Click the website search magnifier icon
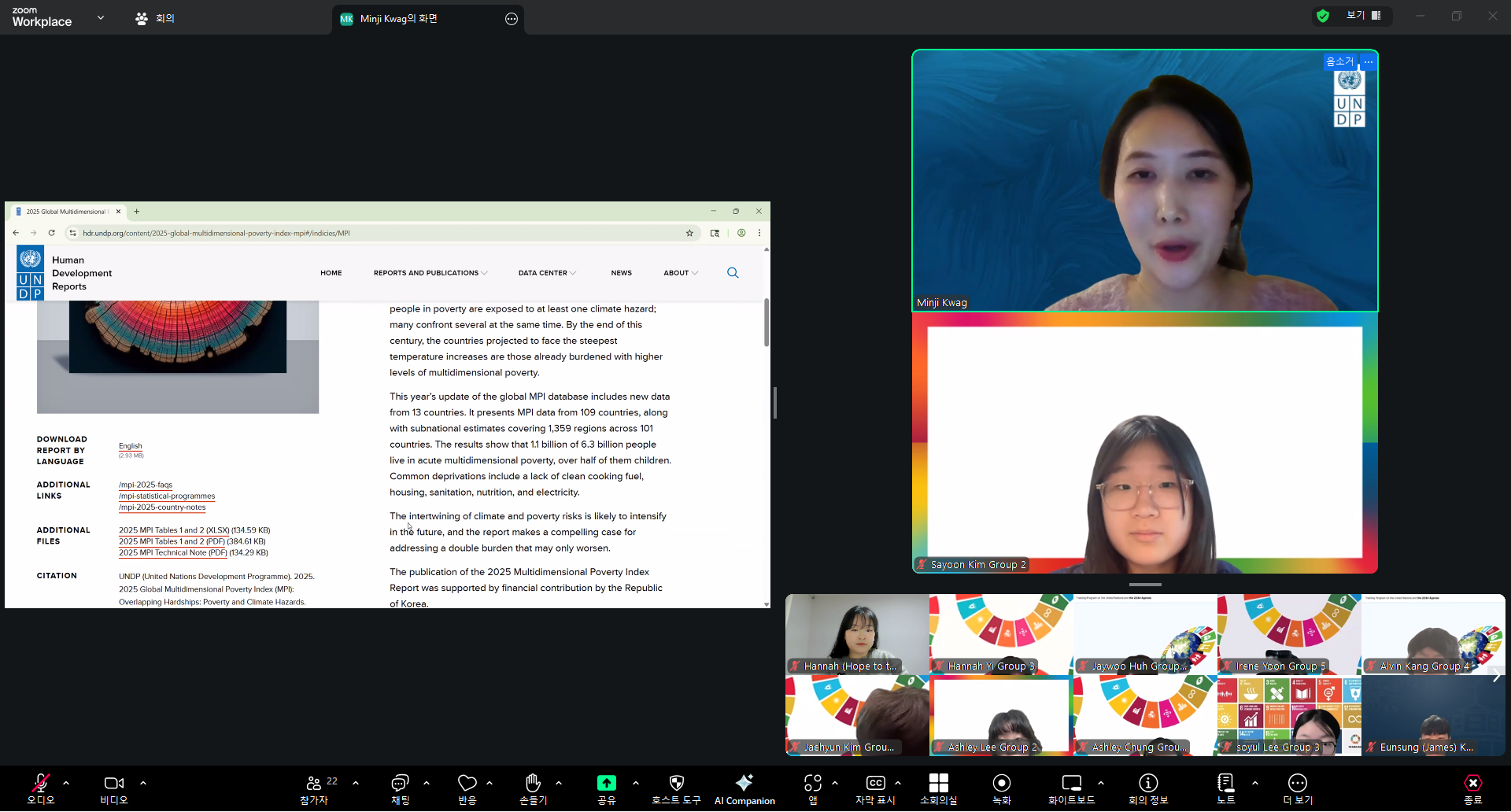The image size is (1511, 812). [733, 273]
